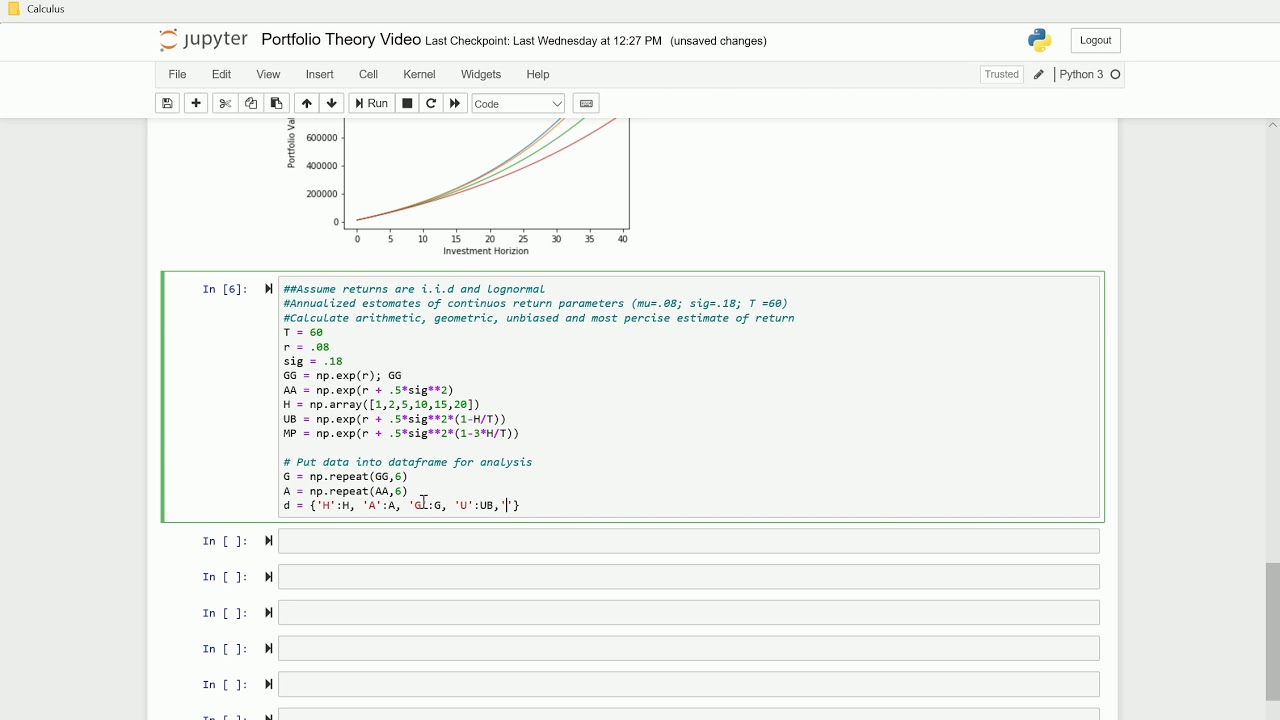Click the Jupyter logo
The height and width of the screenshot is (720, 1280).
tap(203, 40)
